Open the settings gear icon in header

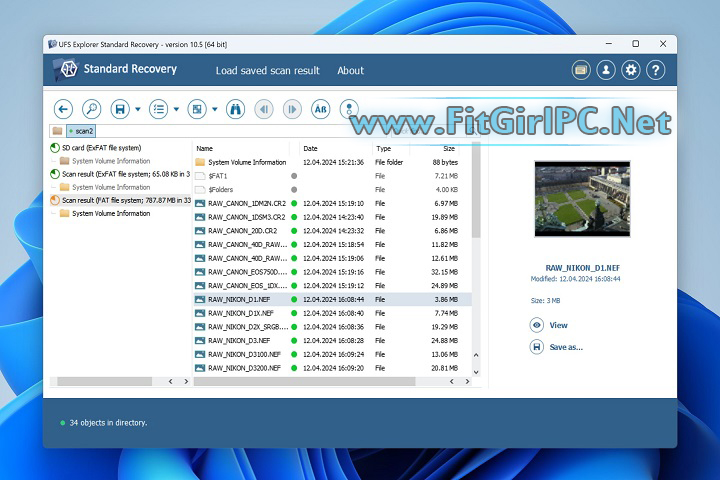631,70
